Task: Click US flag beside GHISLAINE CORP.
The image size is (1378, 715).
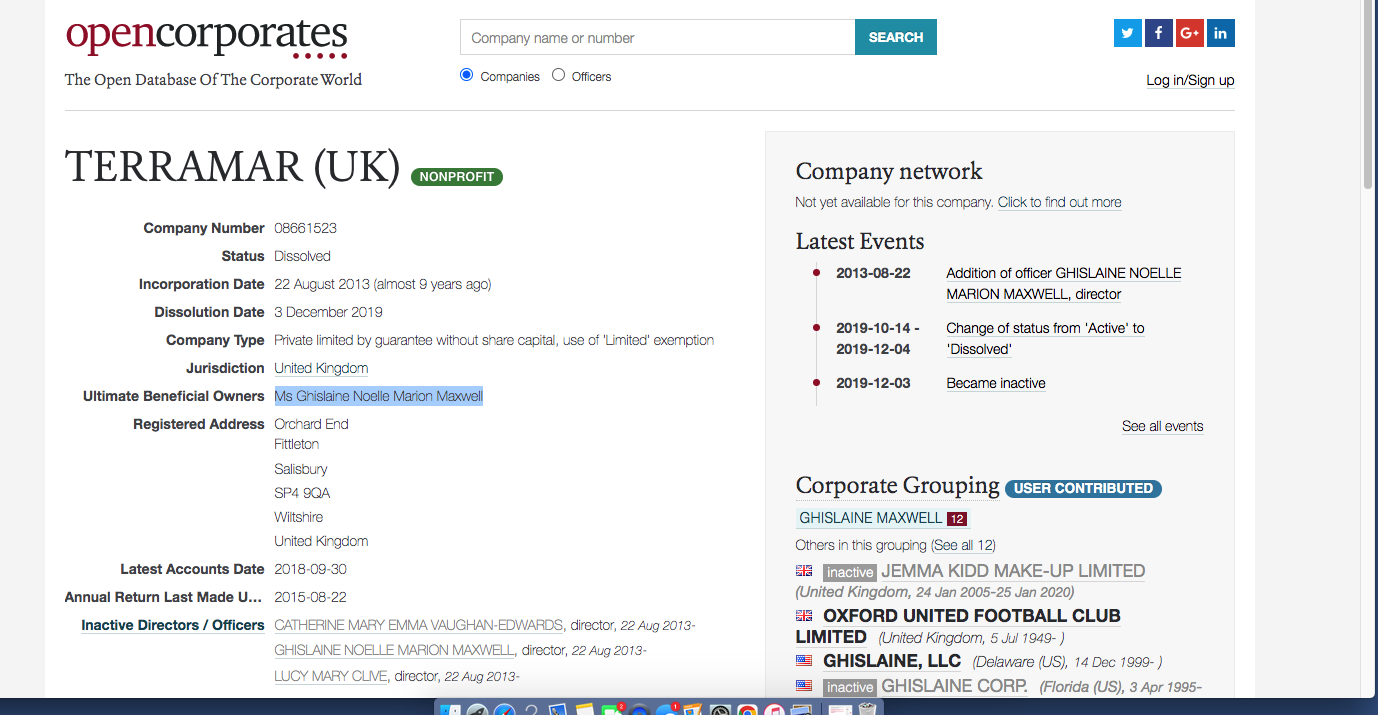Action: pos(804,686)
